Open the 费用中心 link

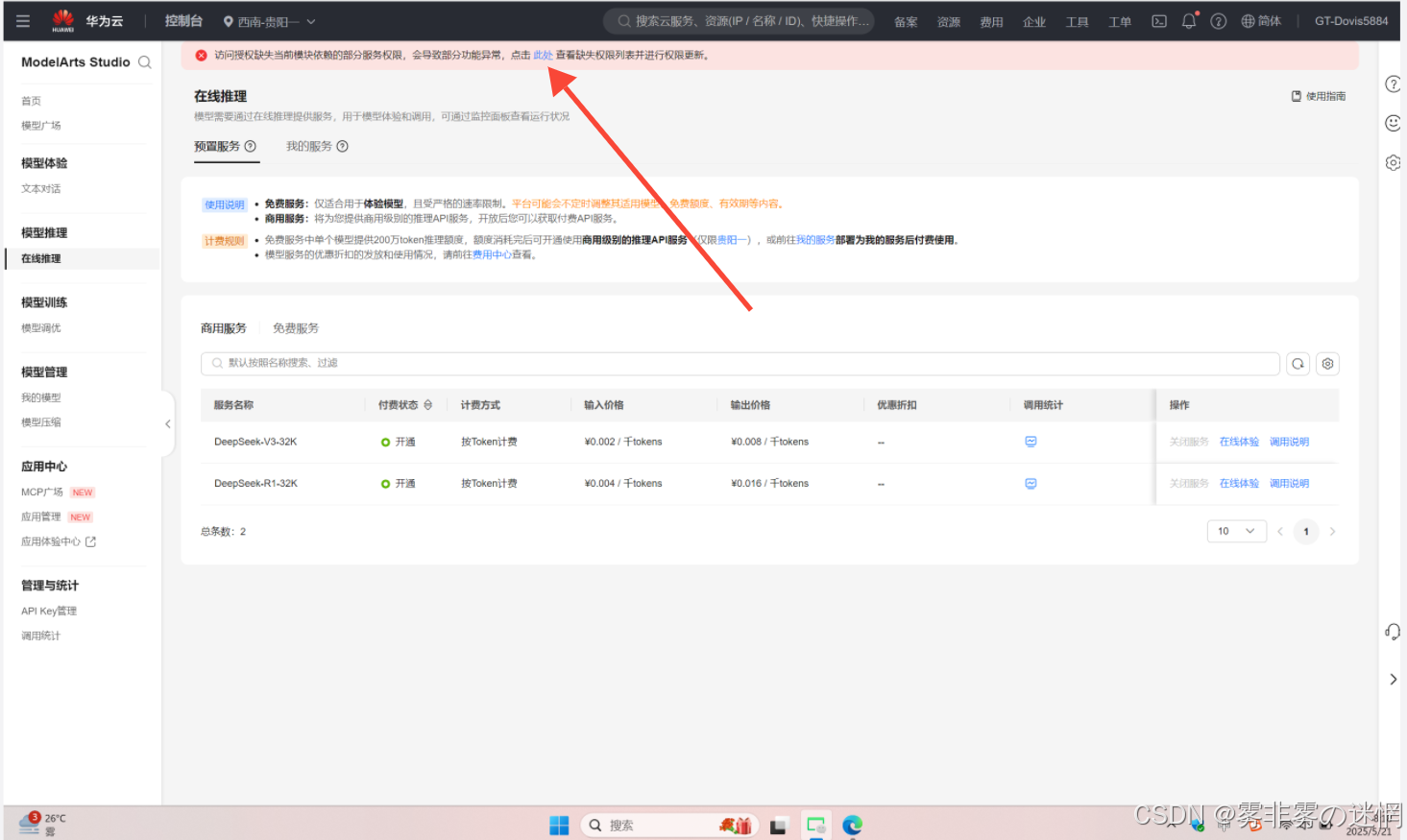(492, 255)
